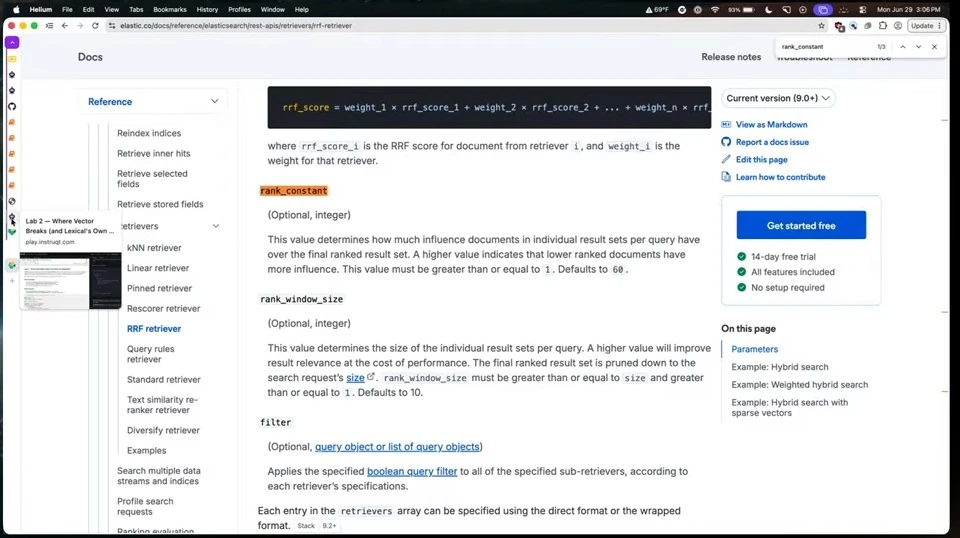
Task: Jump to previous find result
Action: [902, 47]
